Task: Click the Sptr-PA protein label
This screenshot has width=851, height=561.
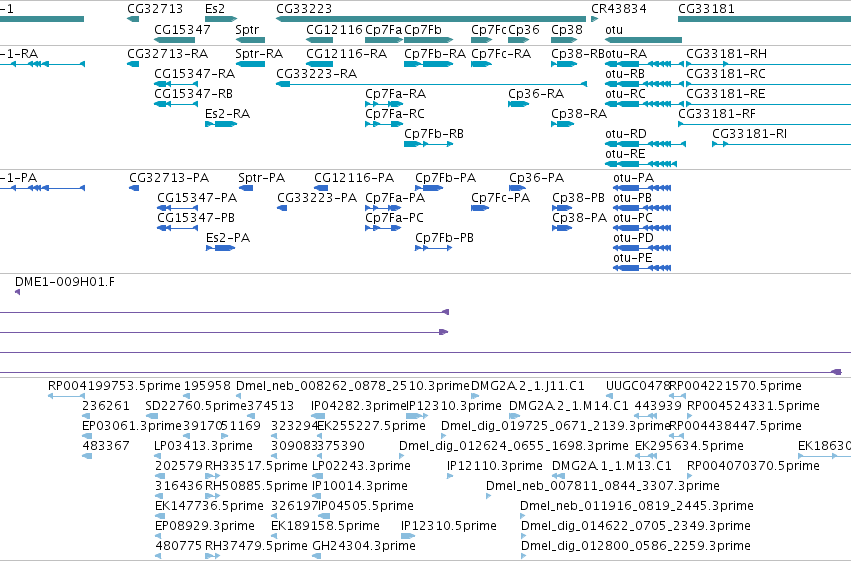Action: click(262, 178)
